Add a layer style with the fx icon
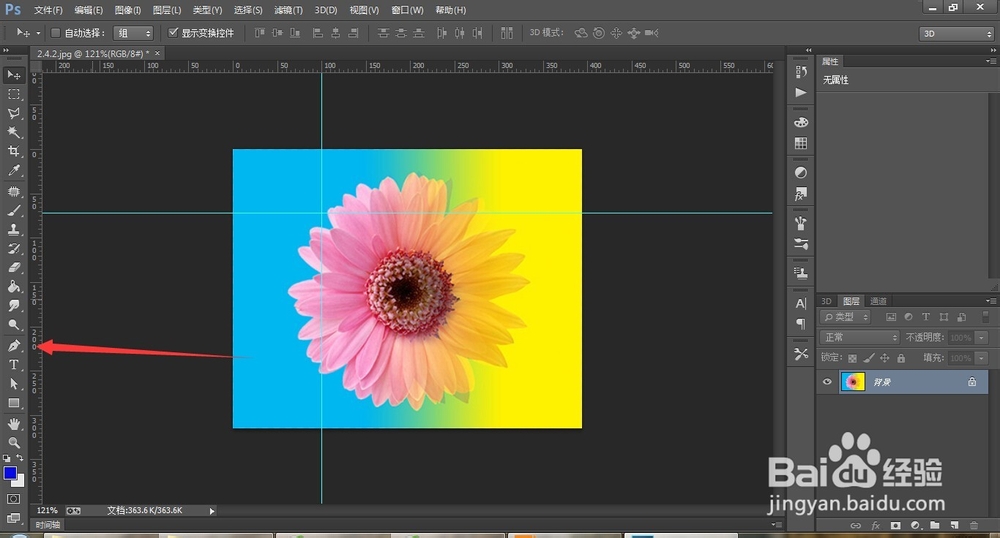The height and width of the screenshot is (538, 1000). pyautogui.click(x=875, y=525)
